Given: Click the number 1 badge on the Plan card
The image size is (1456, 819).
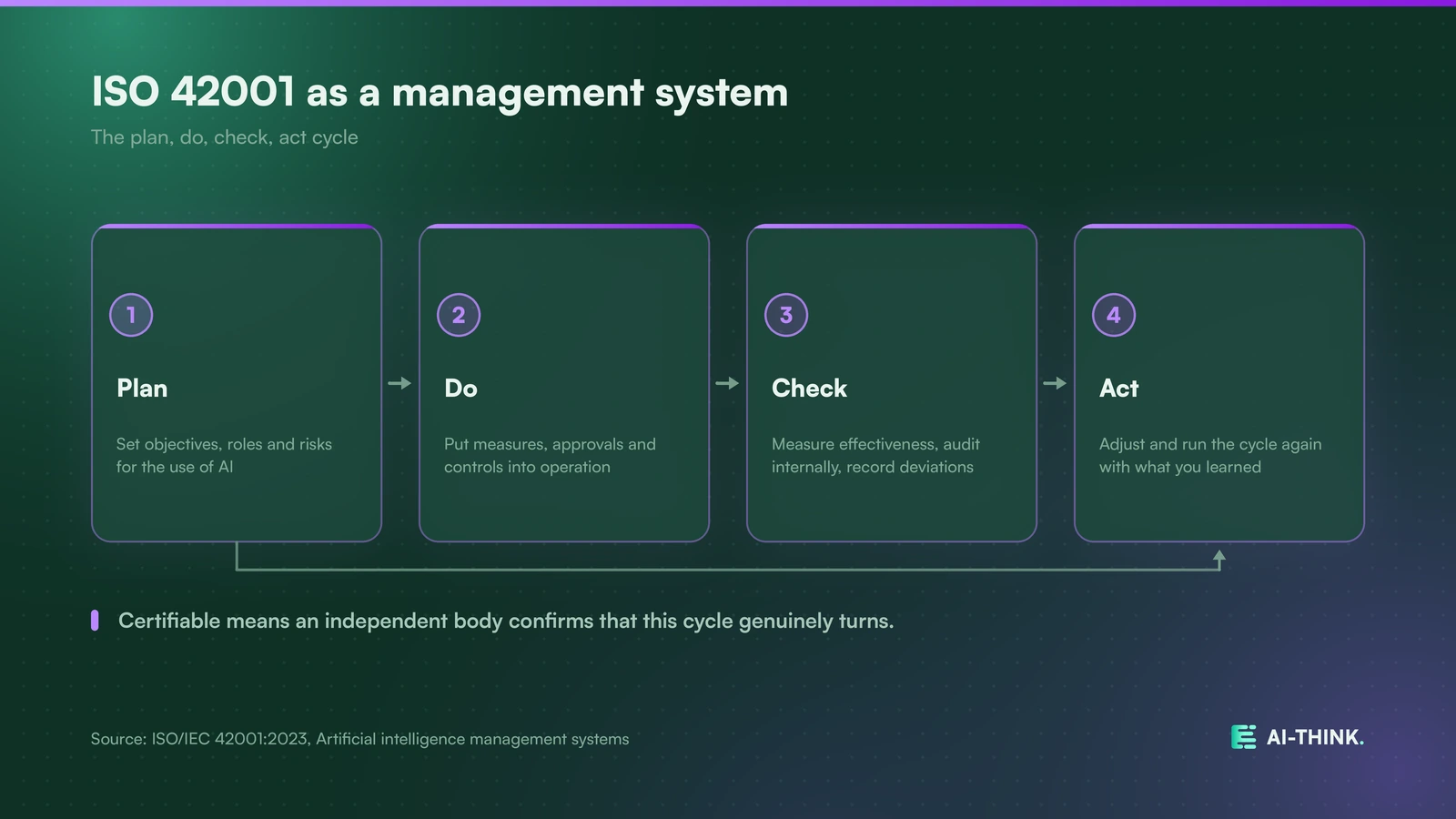Looking at the screenshot, I should tap(131, 315).
